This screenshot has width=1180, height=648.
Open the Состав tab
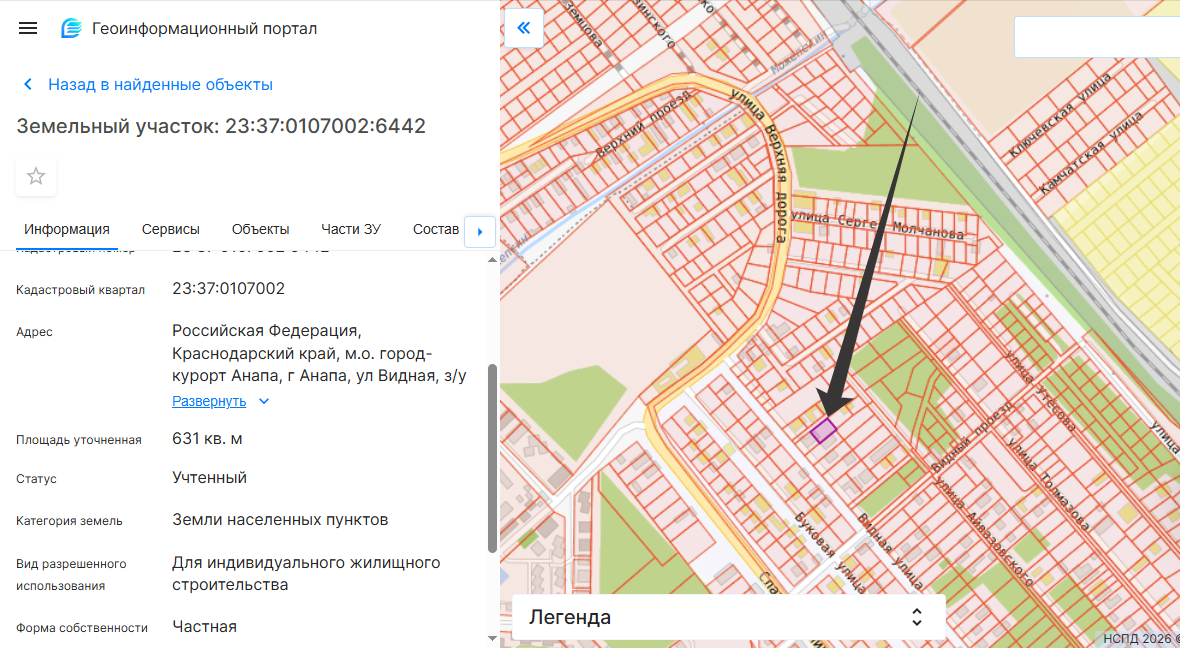pyautogui.click(x=436, y=229)
